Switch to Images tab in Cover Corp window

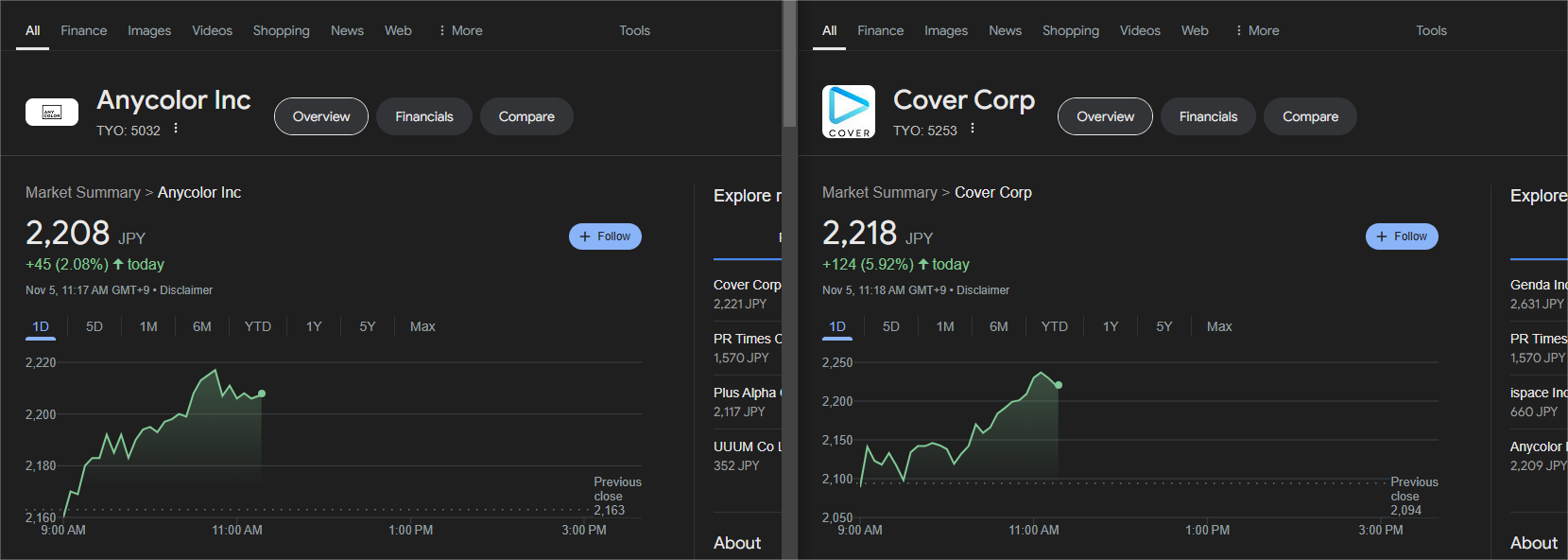click(946, 30)
